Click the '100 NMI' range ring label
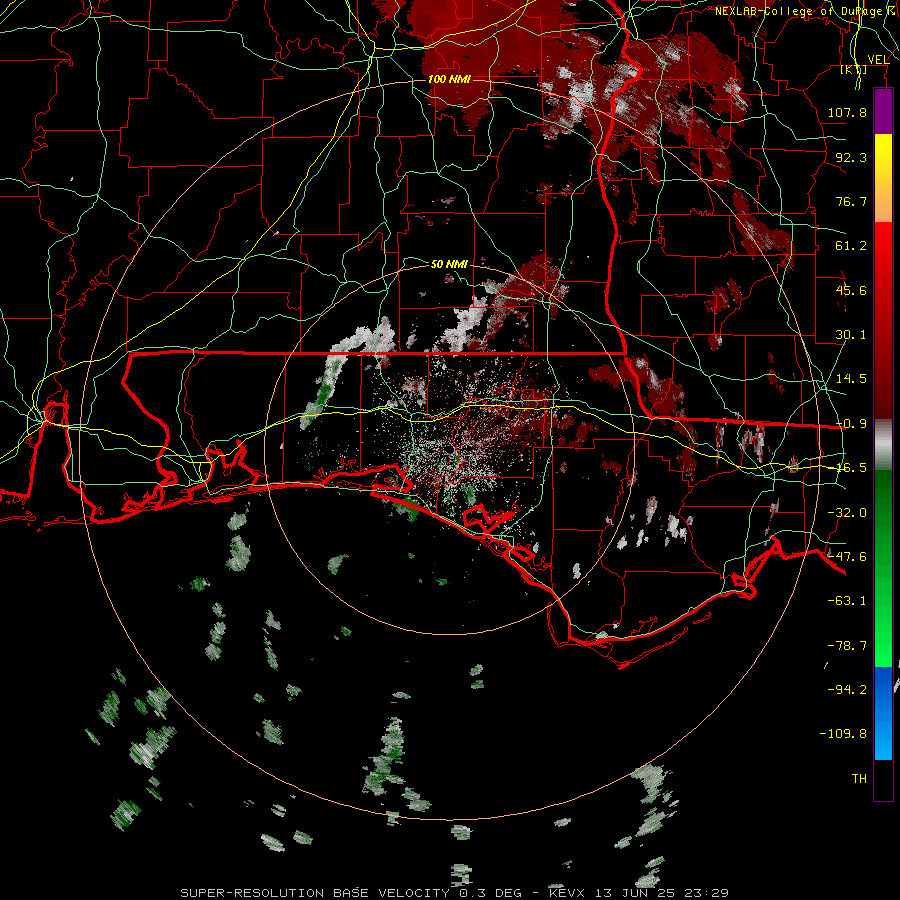 point(449,79)
